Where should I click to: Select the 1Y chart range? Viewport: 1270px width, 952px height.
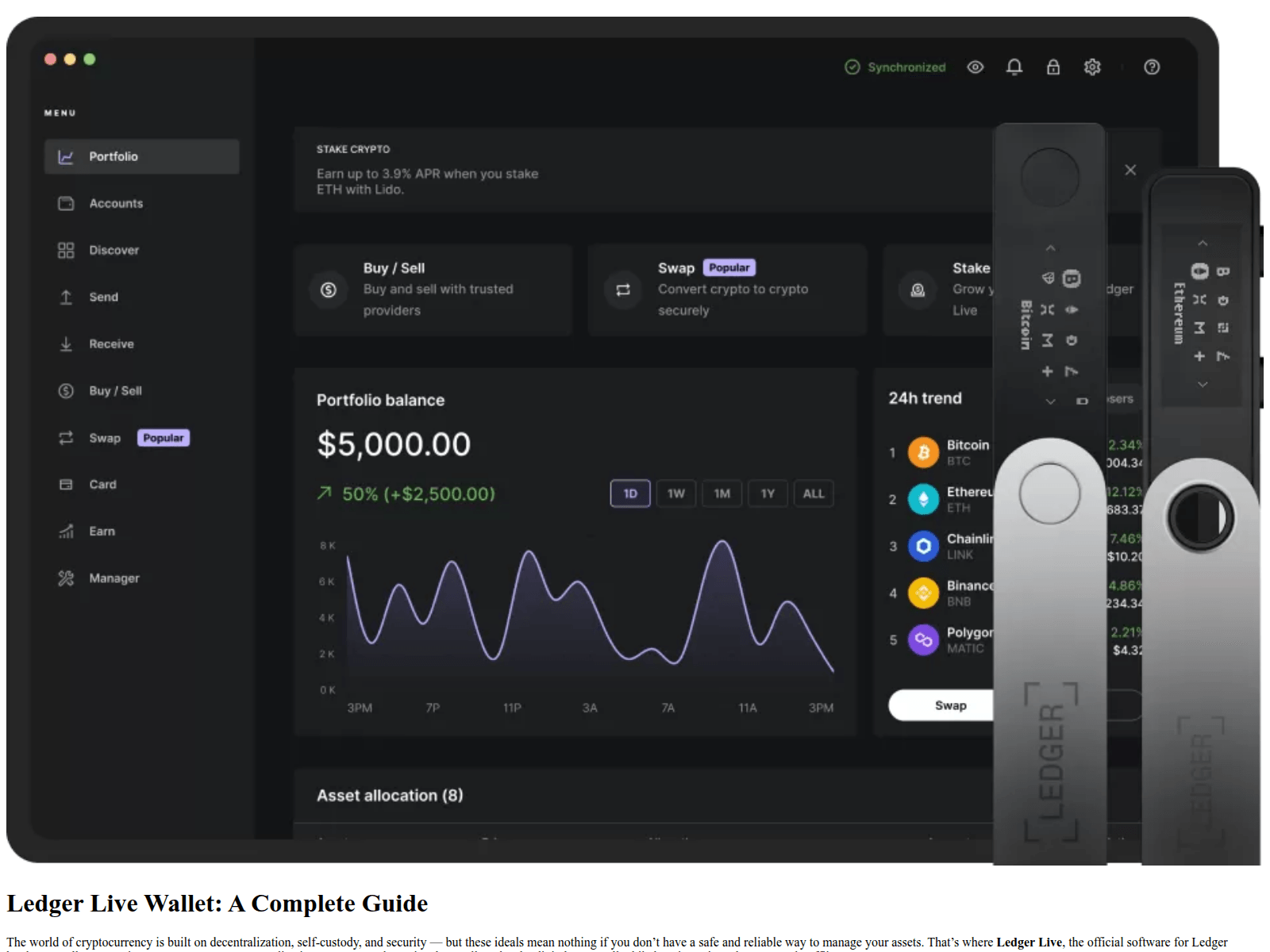[768, 493]
